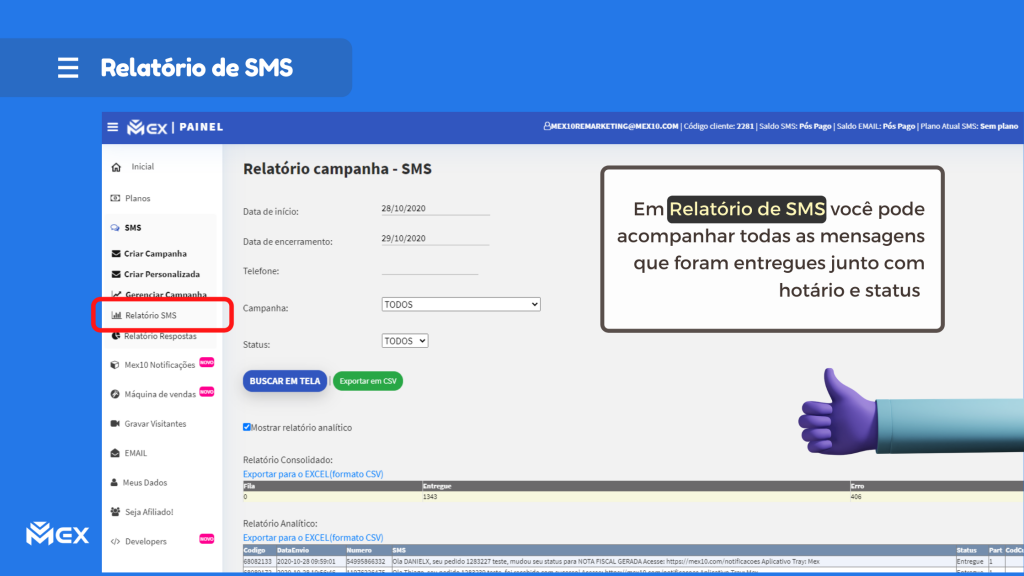Open Relatório Respostas menu item

[161, 336]
